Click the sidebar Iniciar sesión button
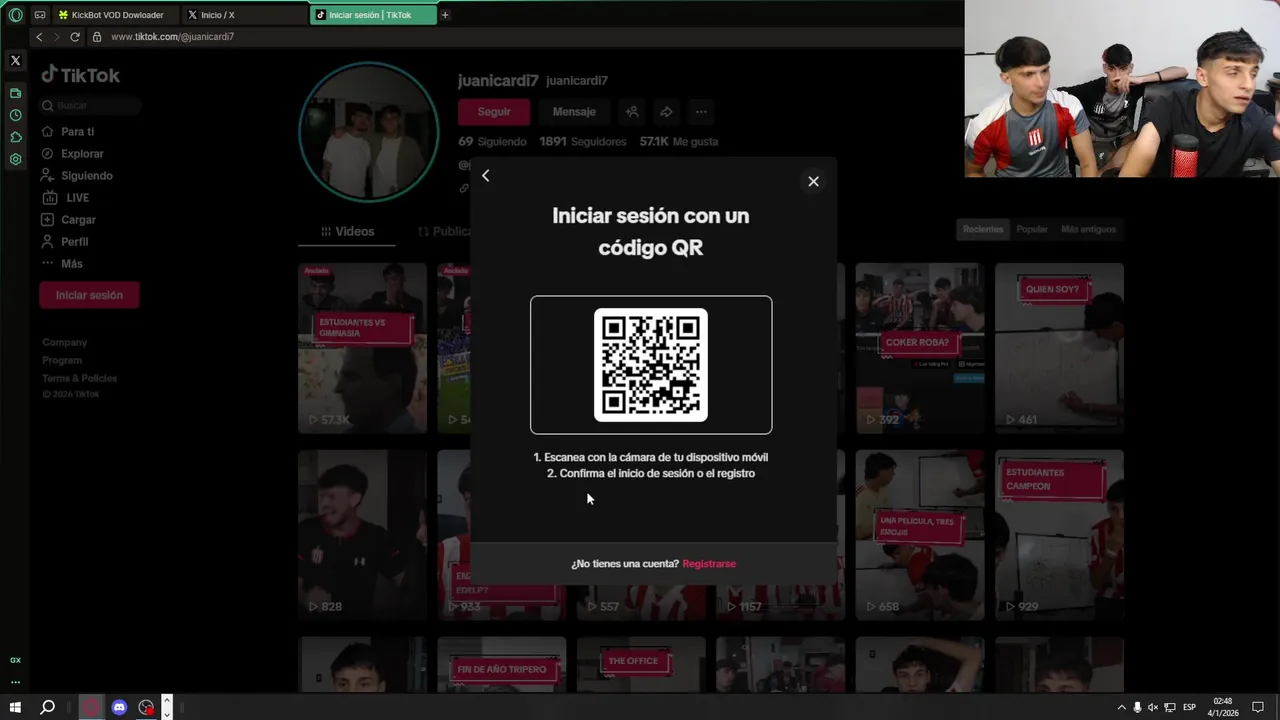Viewport: 1280px width, 720px height. tap(89, 295)
